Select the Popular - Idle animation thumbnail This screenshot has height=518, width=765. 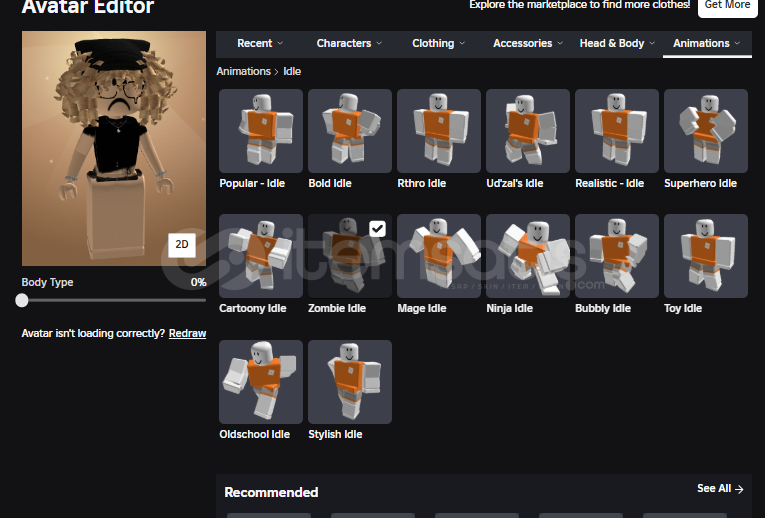tap(261, 131)
